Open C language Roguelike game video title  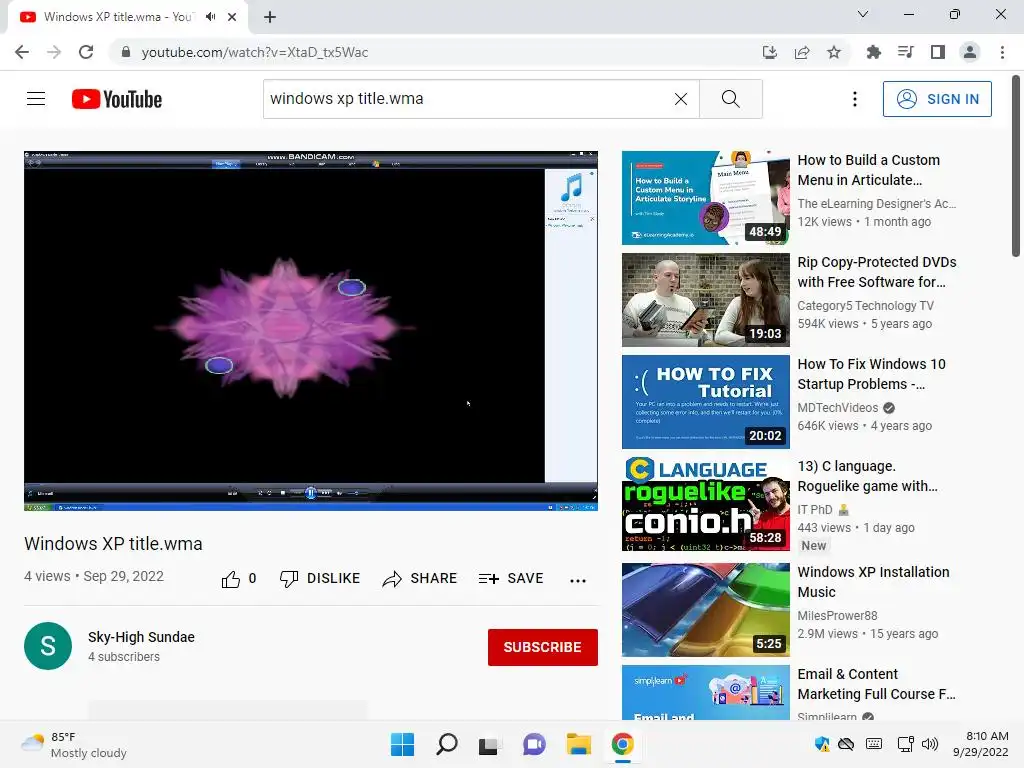coord(867,476)
